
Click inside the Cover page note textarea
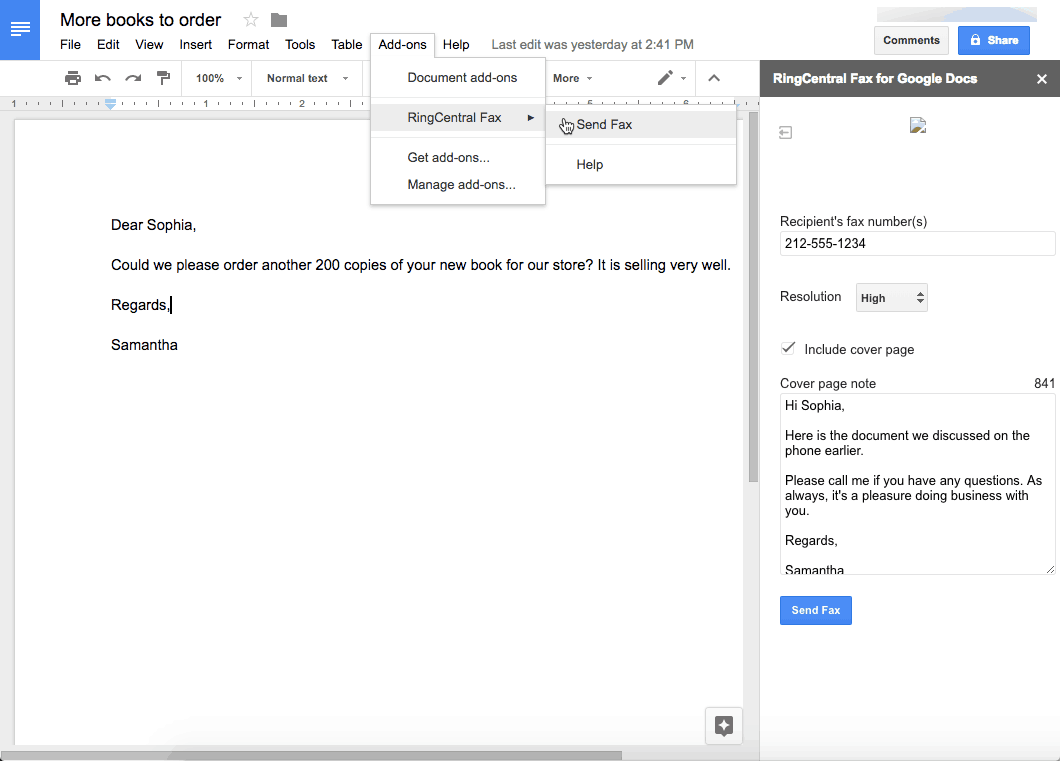[x=917, y=484]
